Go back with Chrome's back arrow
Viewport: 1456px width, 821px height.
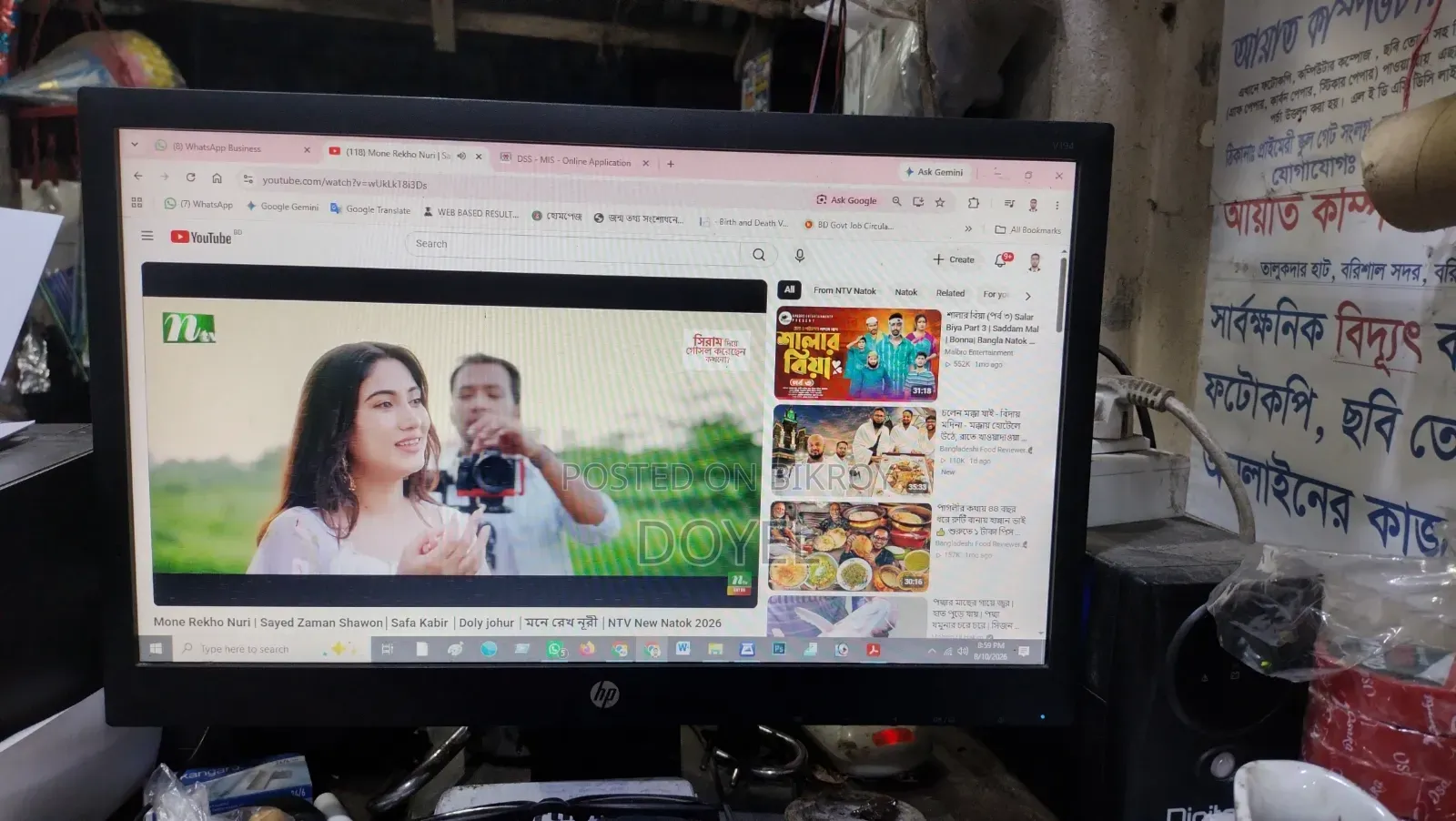(x=137, y=176)
